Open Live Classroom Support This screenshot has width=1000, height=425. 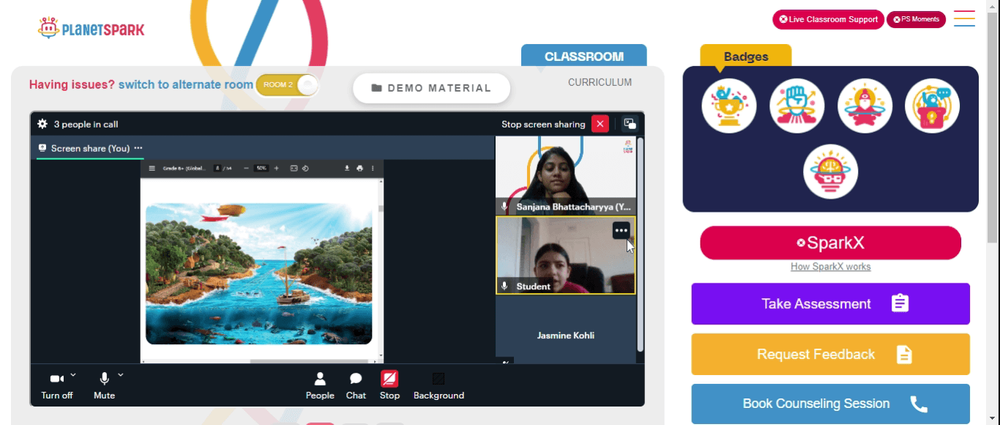point(828,19)
